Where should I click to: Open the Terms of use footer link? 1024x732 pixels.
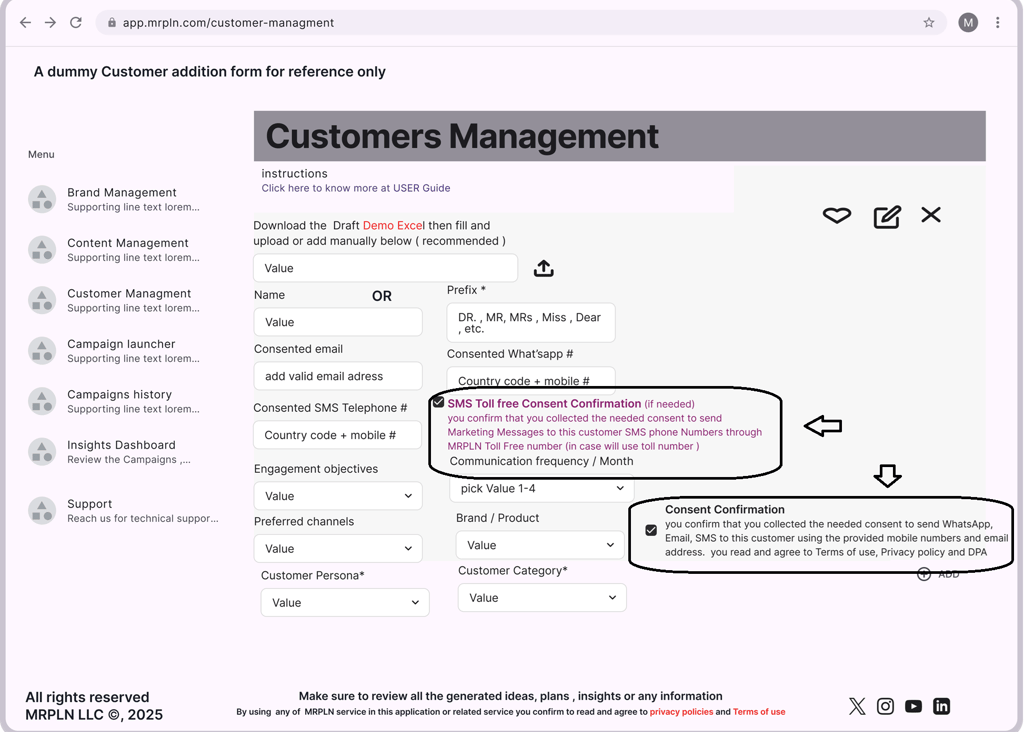pos(759,712)
